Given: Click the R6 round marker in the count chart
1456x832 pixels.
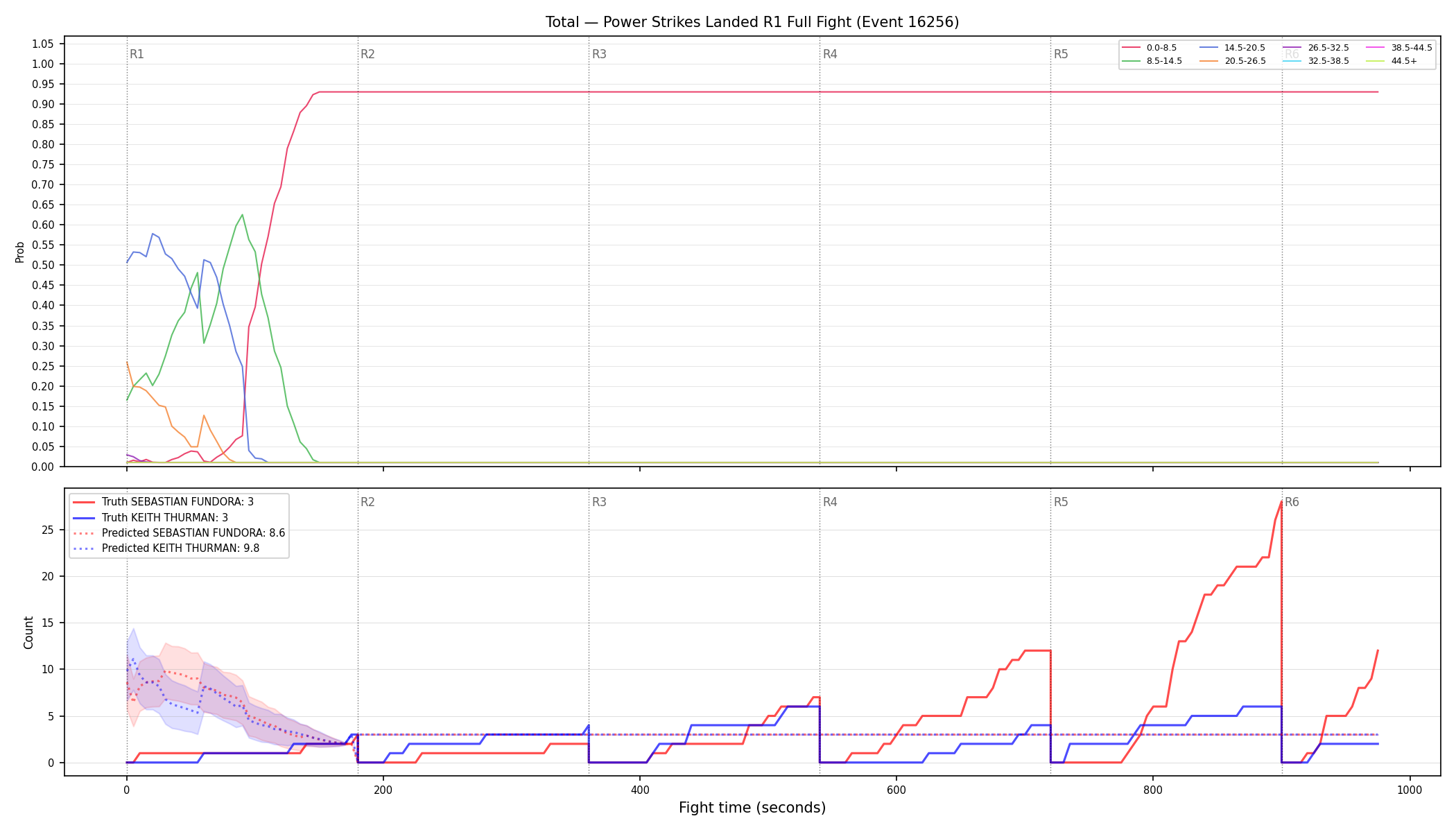Looking at the screenshot, I should (x=1292, y=502).
